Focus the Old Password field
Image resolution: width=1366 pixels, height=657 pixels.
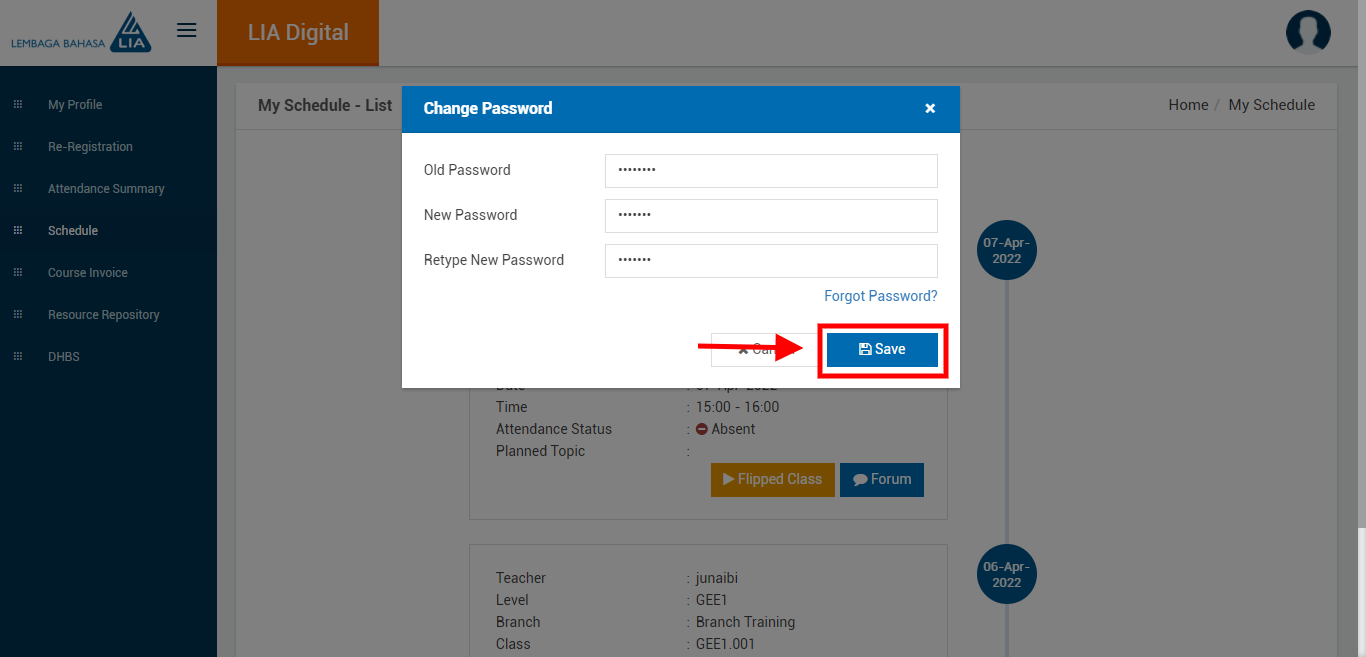tap(771, 171)
